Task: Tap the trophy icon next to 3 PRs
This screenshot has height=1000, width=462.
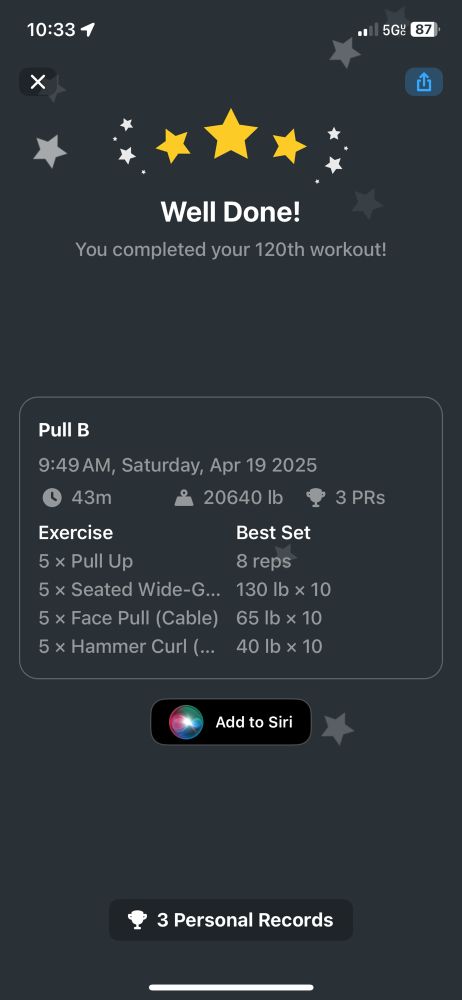Action: coord(315,498)
